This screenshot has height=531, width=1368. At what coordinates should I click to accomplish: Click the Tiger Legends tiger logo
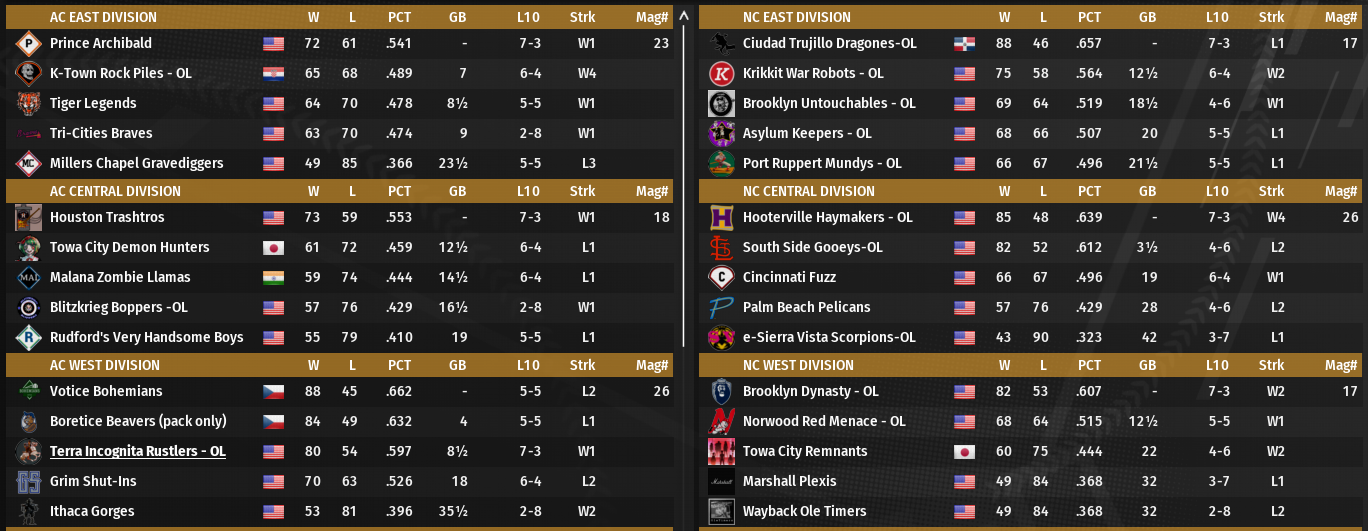[28, 103]
